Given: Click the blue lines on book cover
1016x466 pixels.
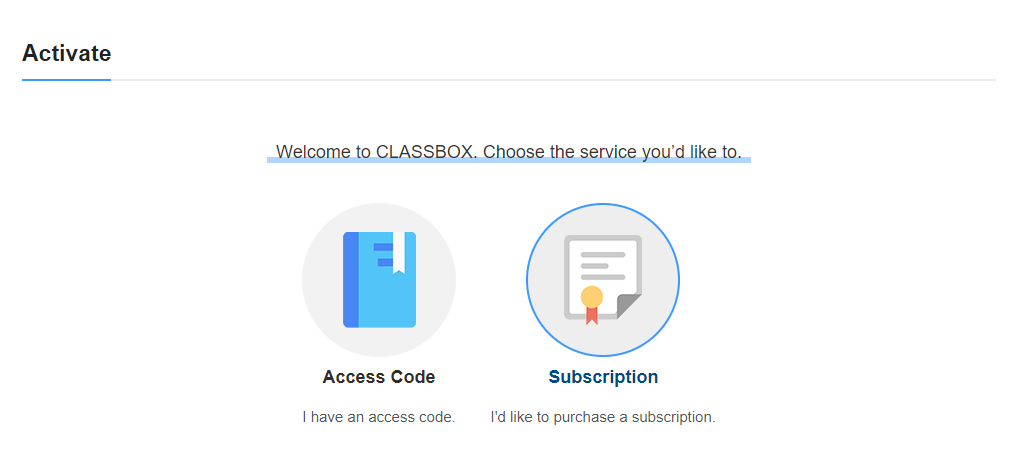Looking at the screenshot, I should coord(384,254).
